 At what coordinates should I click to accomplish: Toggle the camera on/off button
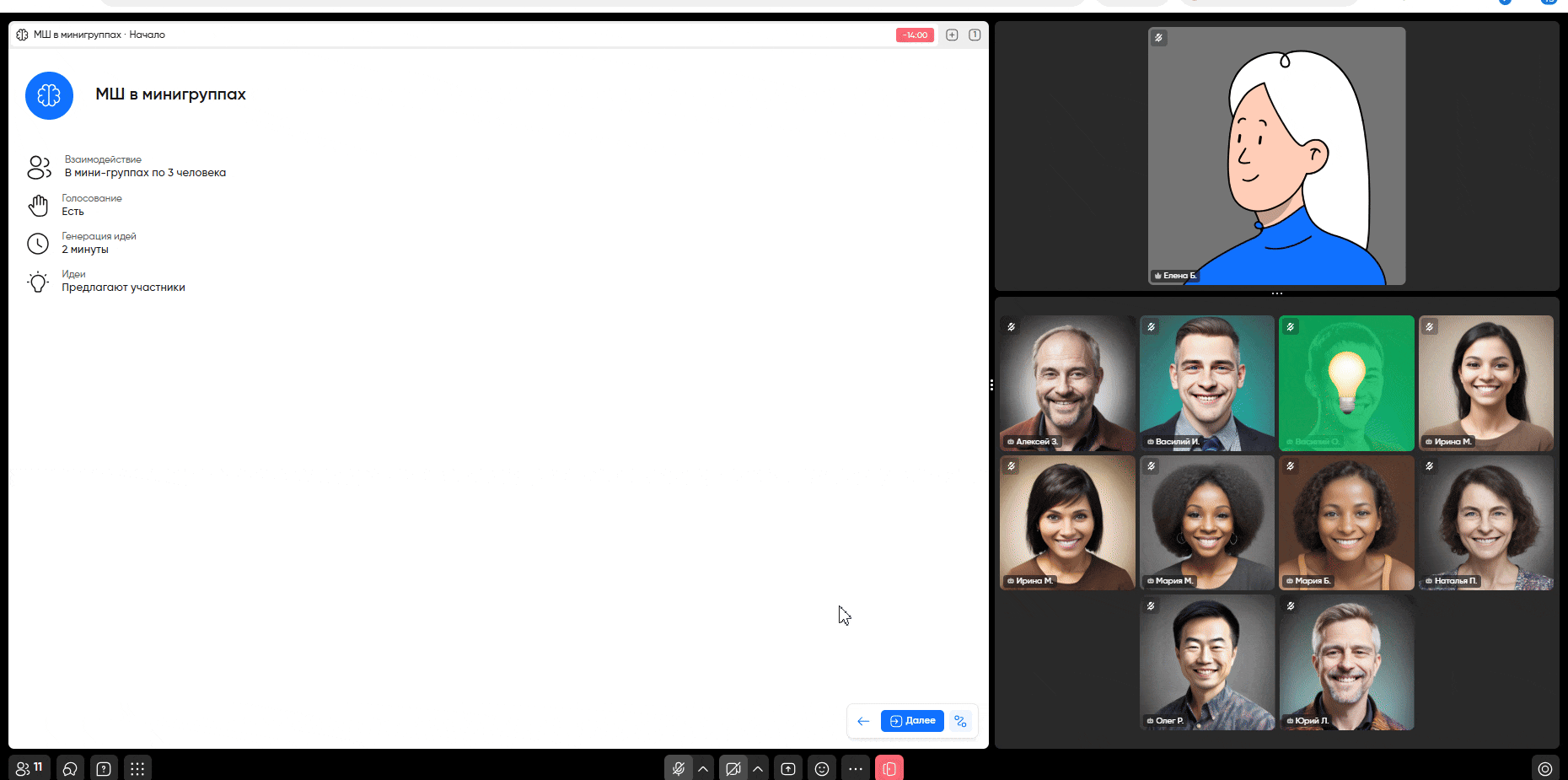733,768
